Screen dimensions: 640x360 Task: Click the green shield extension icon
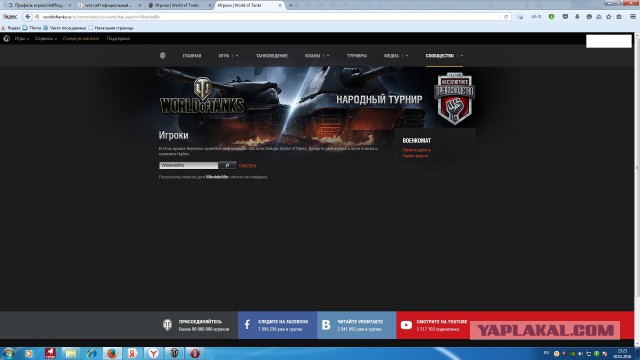tap(551, 17)
